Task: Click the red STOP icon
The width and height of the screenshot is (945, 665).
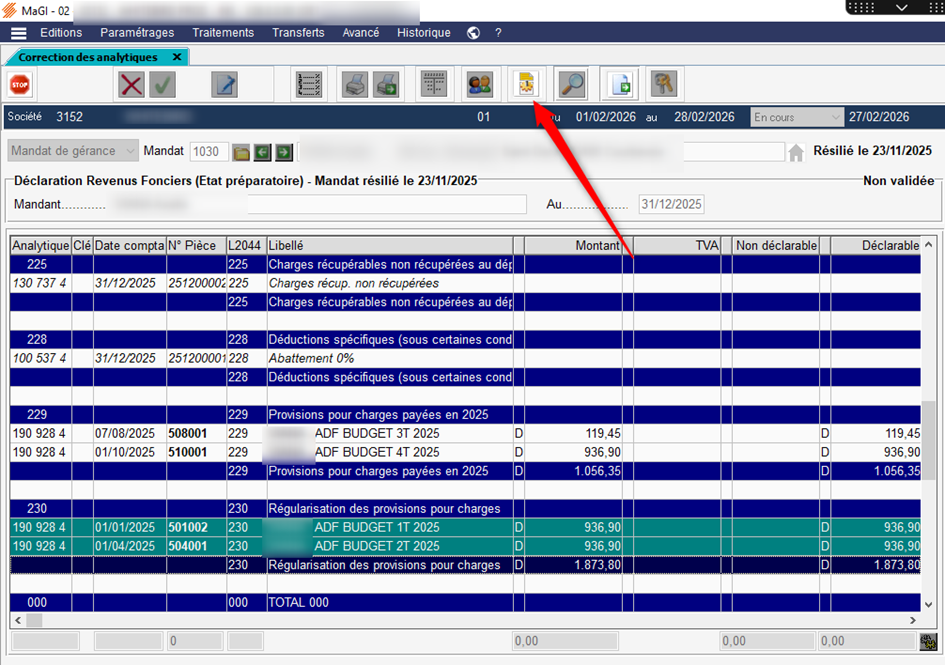Action: [19, 85]
